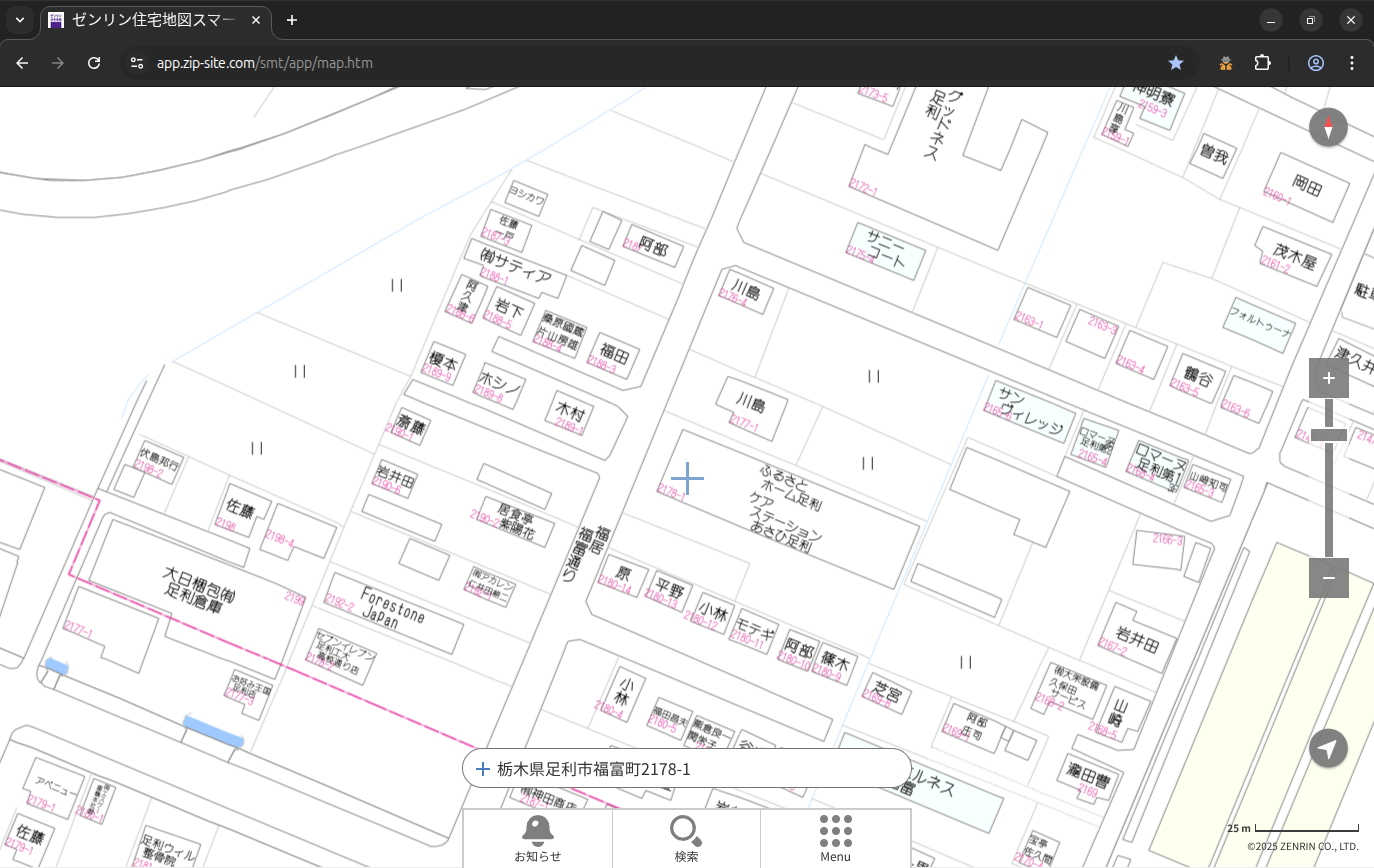Reload the map page
The width and height of the screenshot is (1374, 868).
94,63
